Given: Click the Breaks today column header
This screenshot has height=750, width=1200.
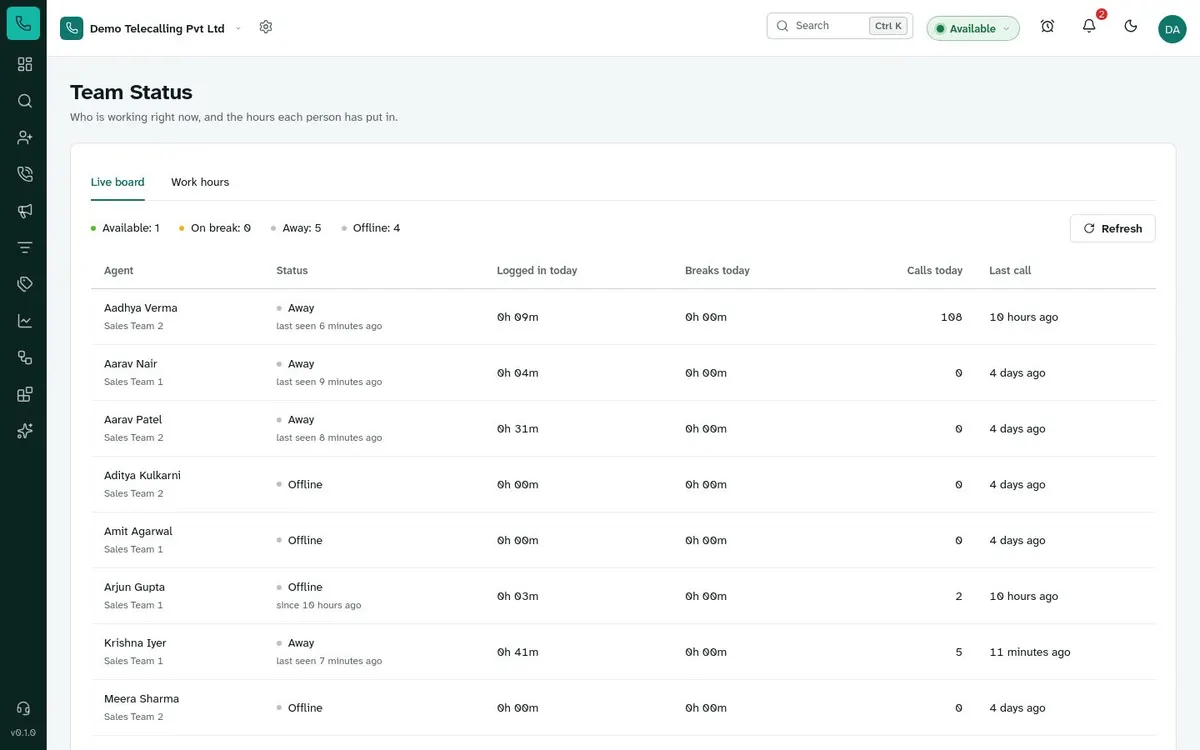Looking at the screenshot, I should click(x=717, y=270).
